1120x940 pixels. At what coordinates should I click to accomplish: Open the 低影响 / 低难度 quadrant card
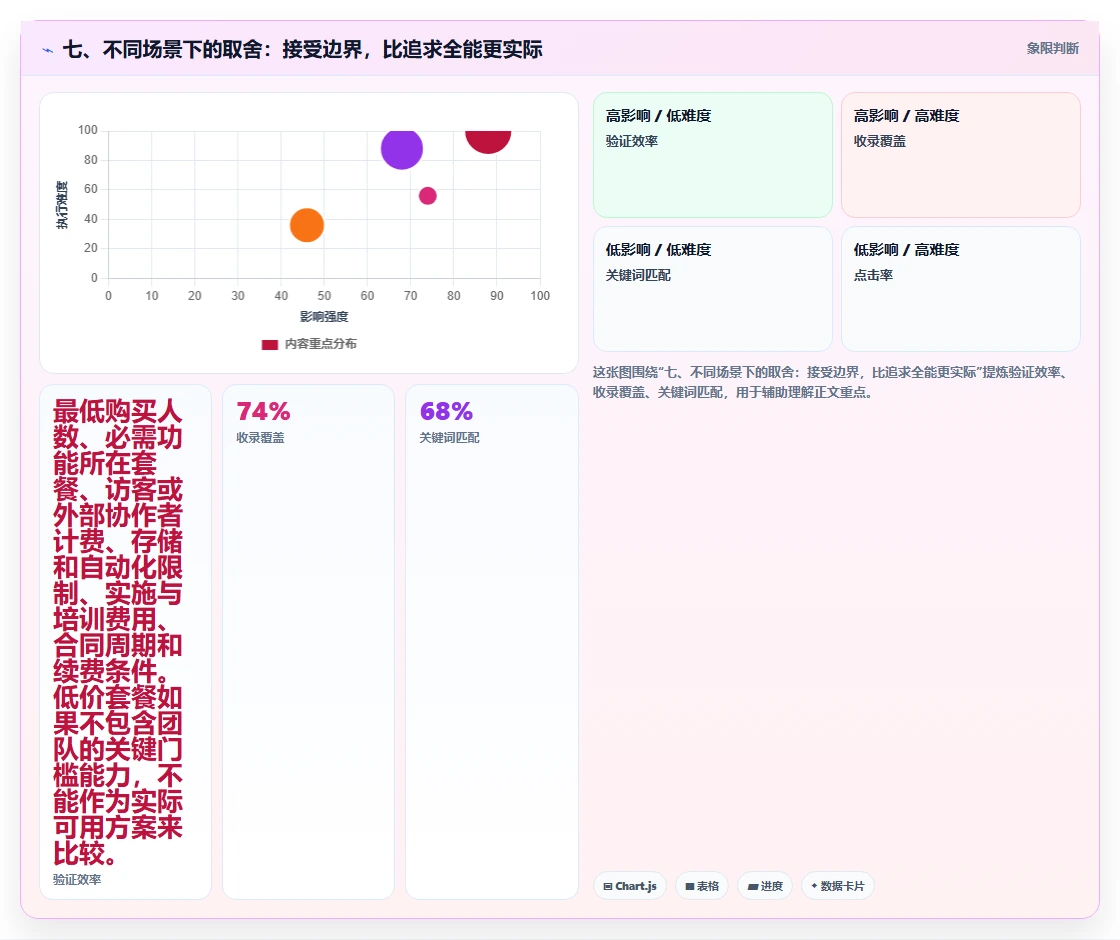tap(713, 289)
